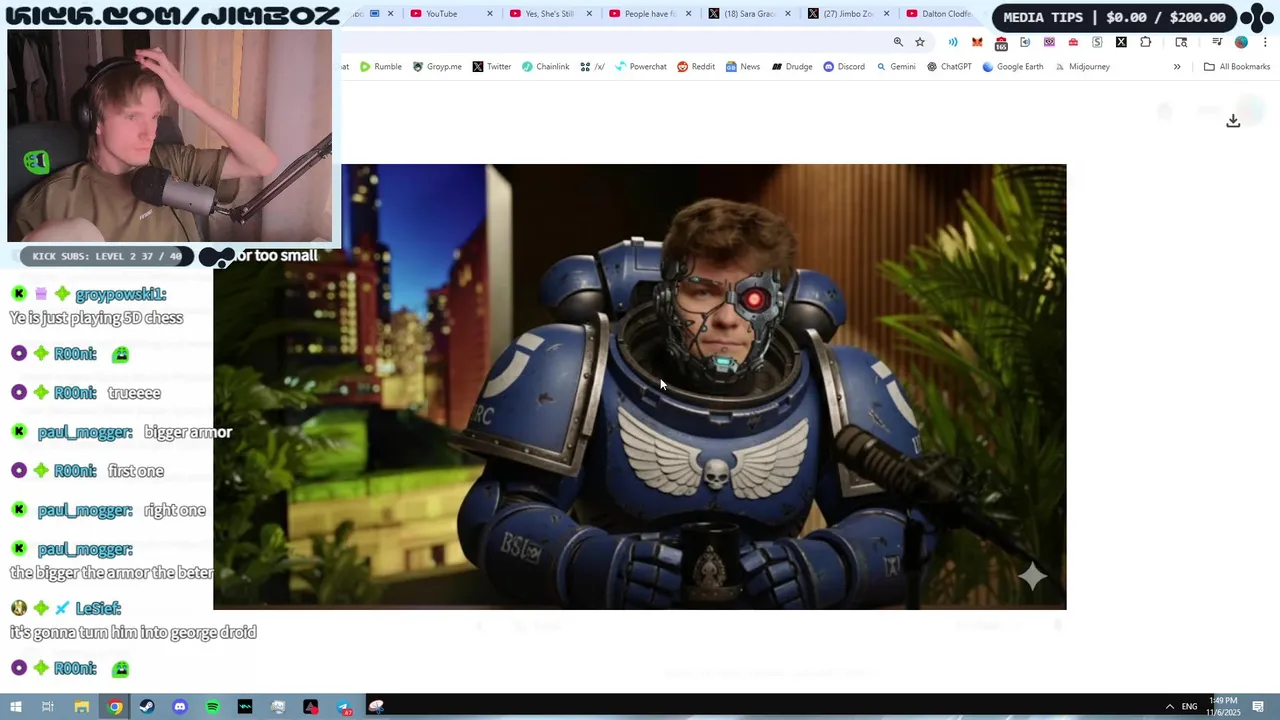Open the Groyp.me bookmark
Screen dimensions: 1280x720
point(436,67)
